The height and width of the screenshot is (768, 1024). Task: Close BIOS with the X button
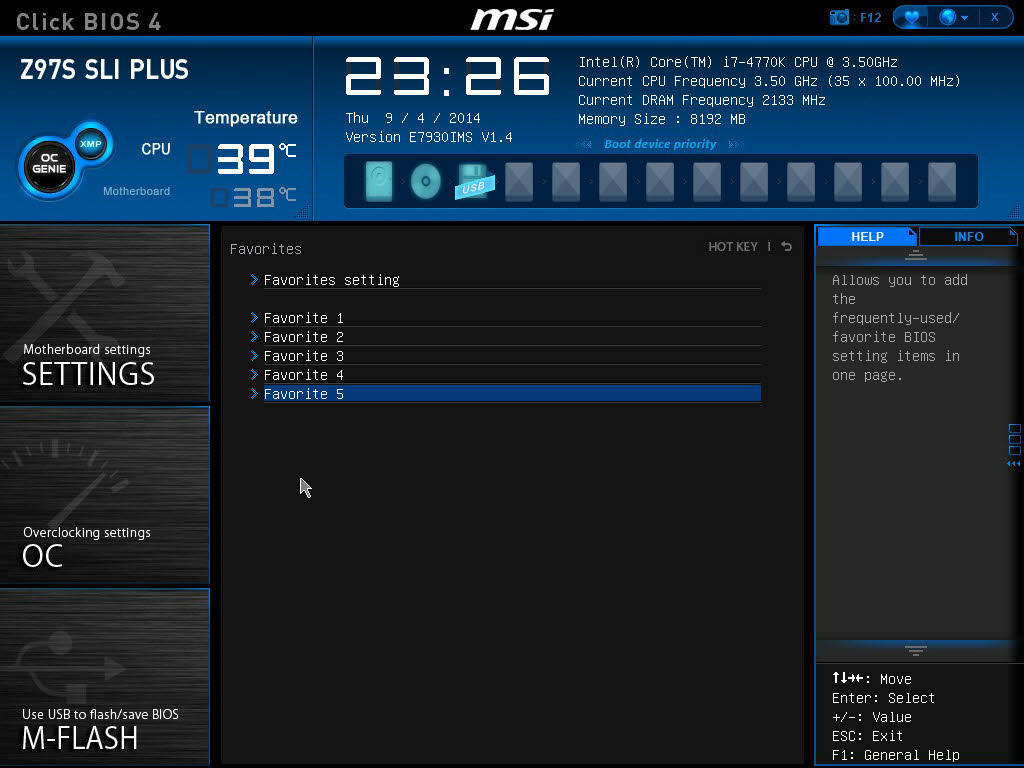995,17
